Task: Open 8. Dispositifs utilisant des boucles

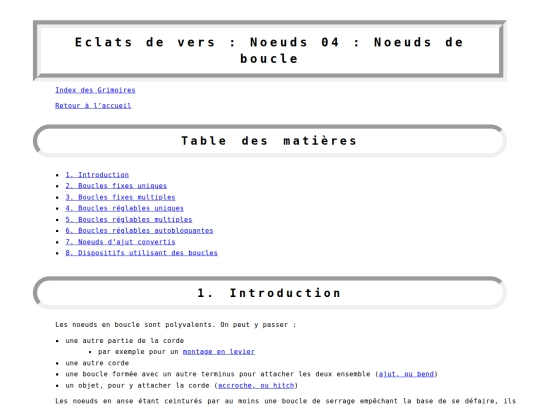Action: coord(142,253)
